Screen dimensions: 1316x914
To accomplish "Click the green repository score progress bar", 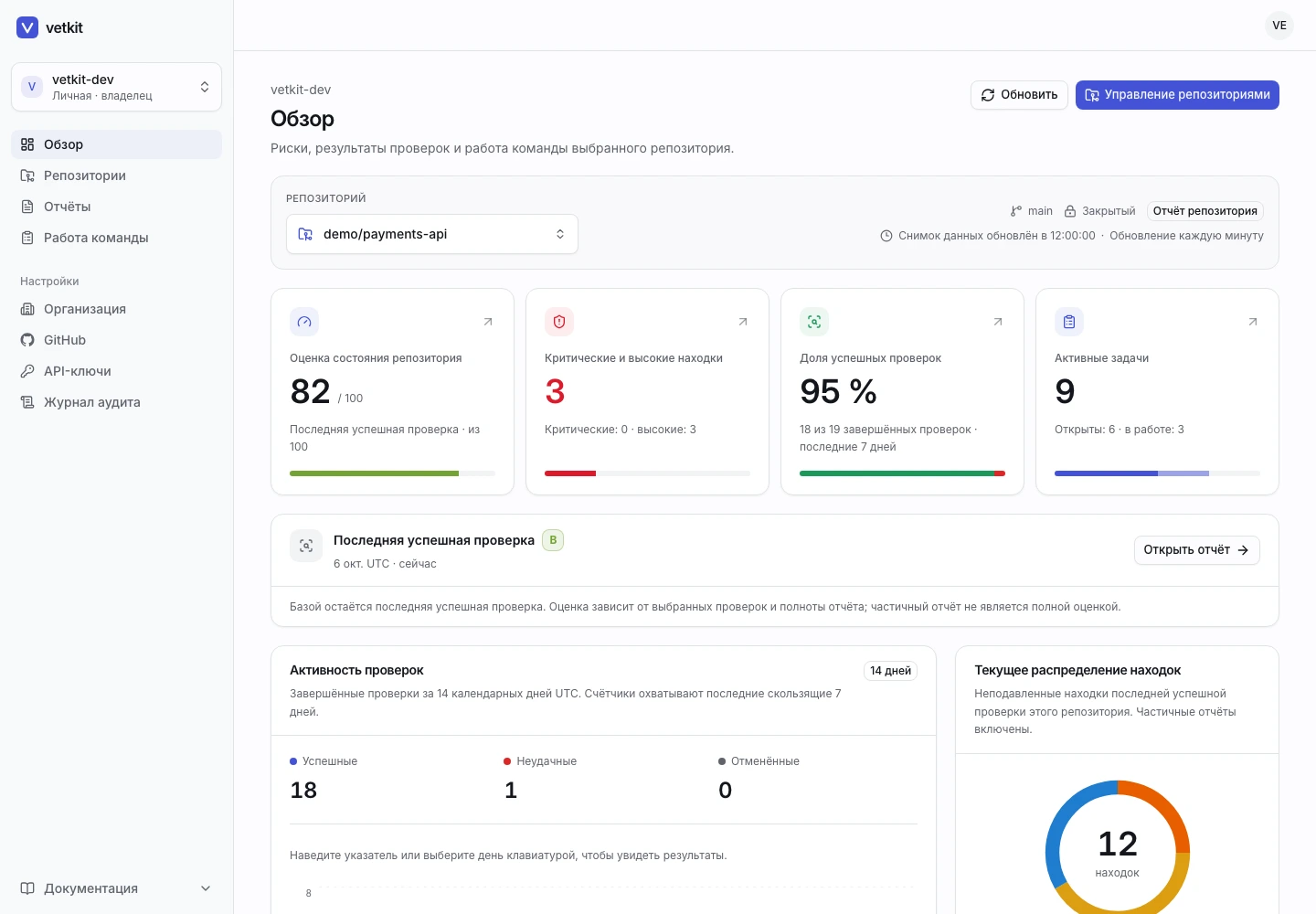I will [392, 473].
